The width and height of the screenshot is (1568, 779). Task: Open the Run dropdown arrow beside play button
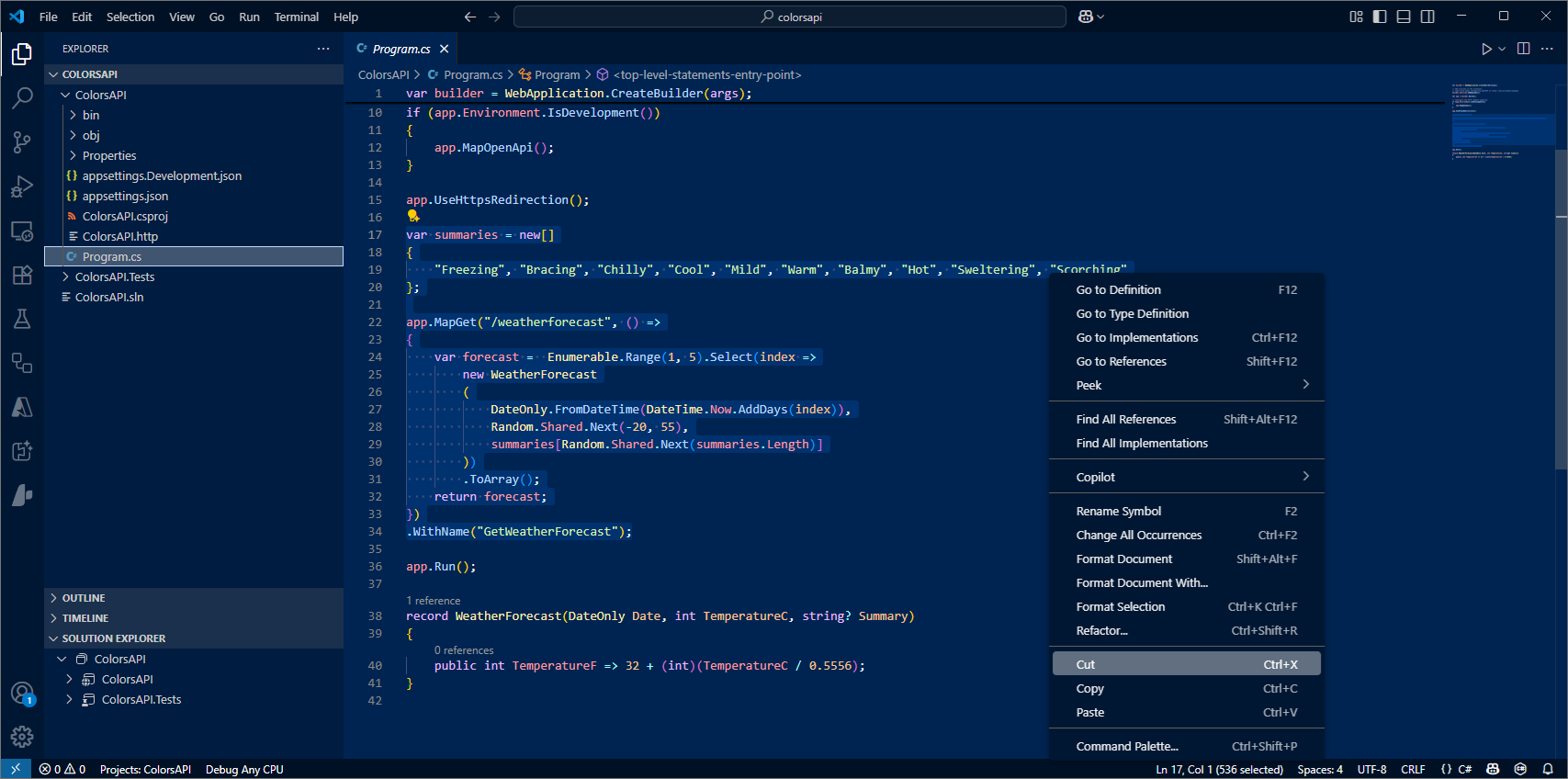click(x=1502, y=49)
